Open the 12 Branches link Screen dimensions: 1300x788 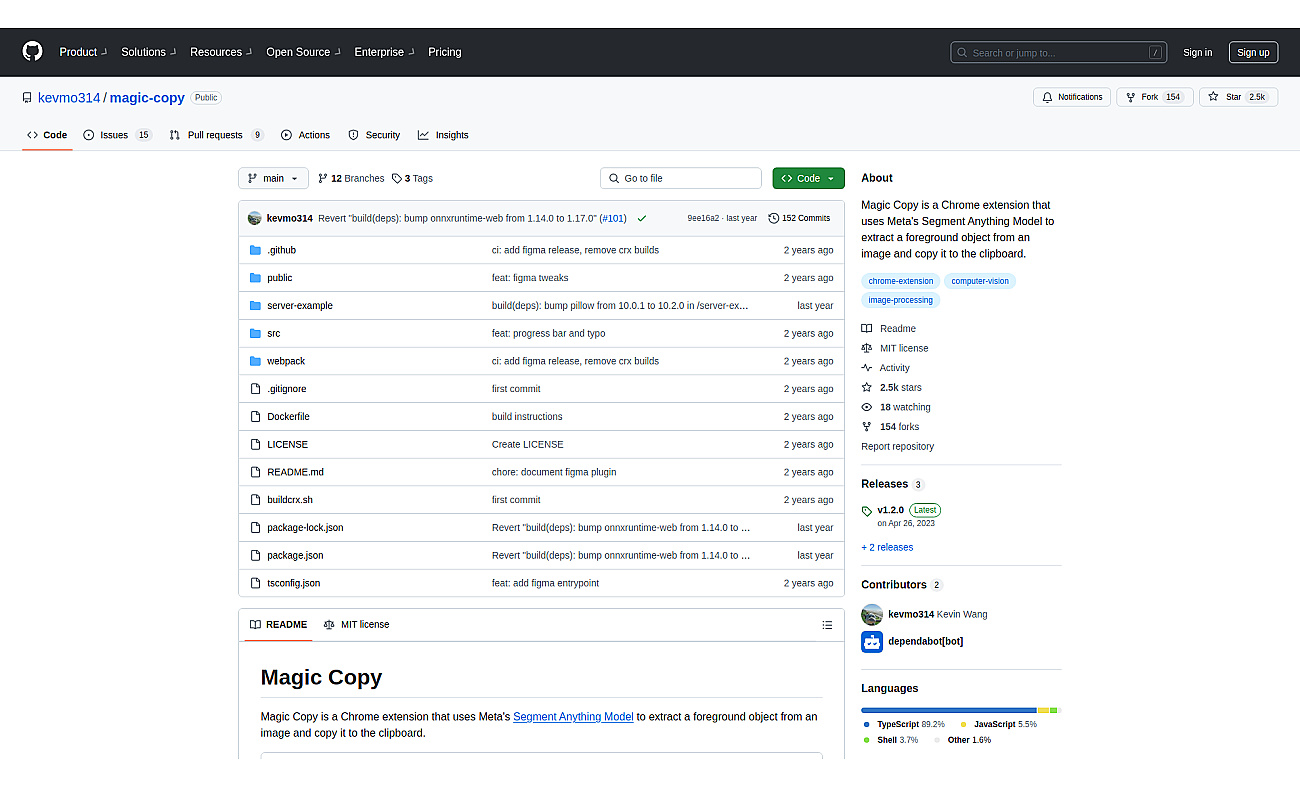coord(351,178)
